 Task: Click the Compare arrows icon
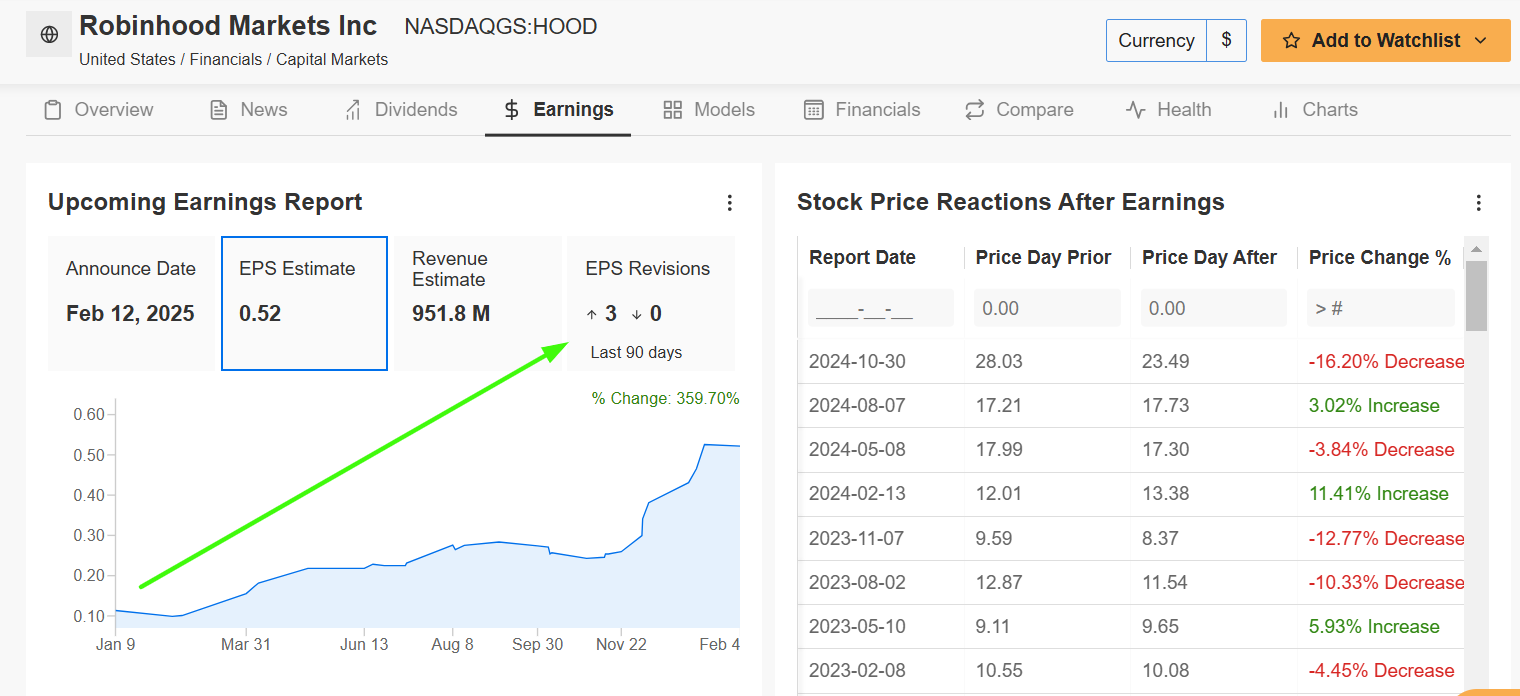[975, 110]
